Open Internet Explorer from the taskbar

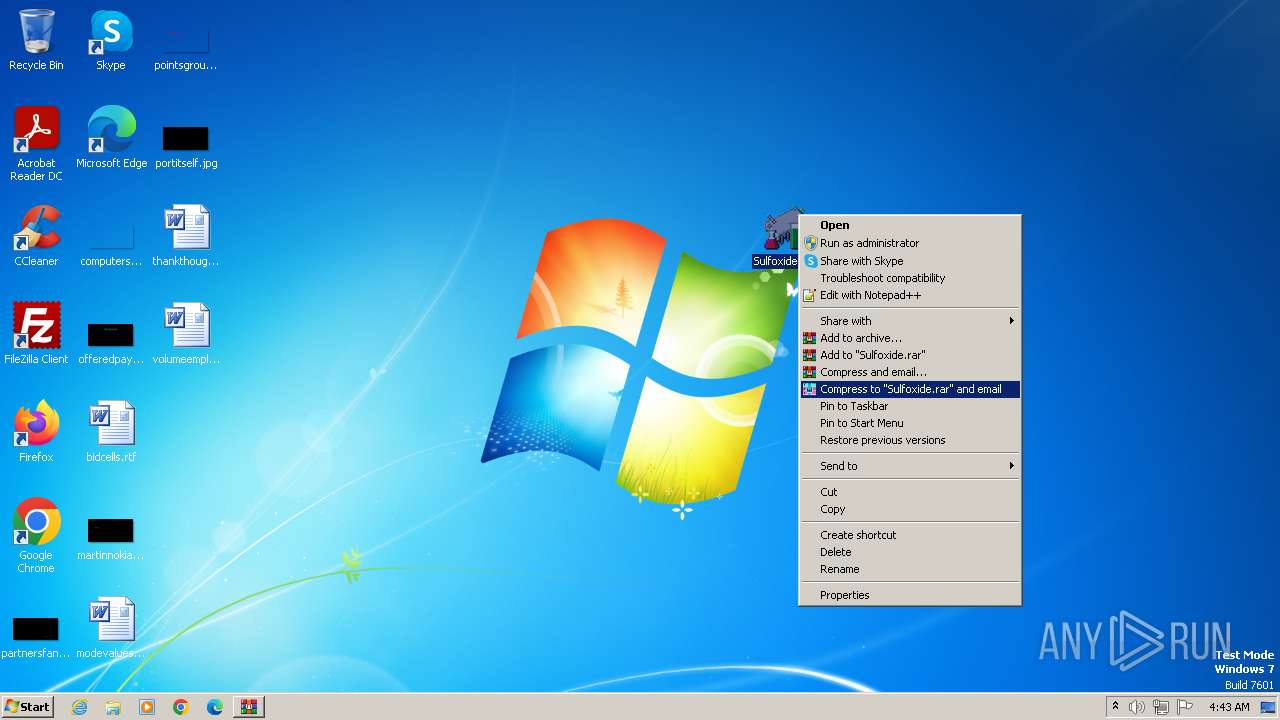pos(79,707)
